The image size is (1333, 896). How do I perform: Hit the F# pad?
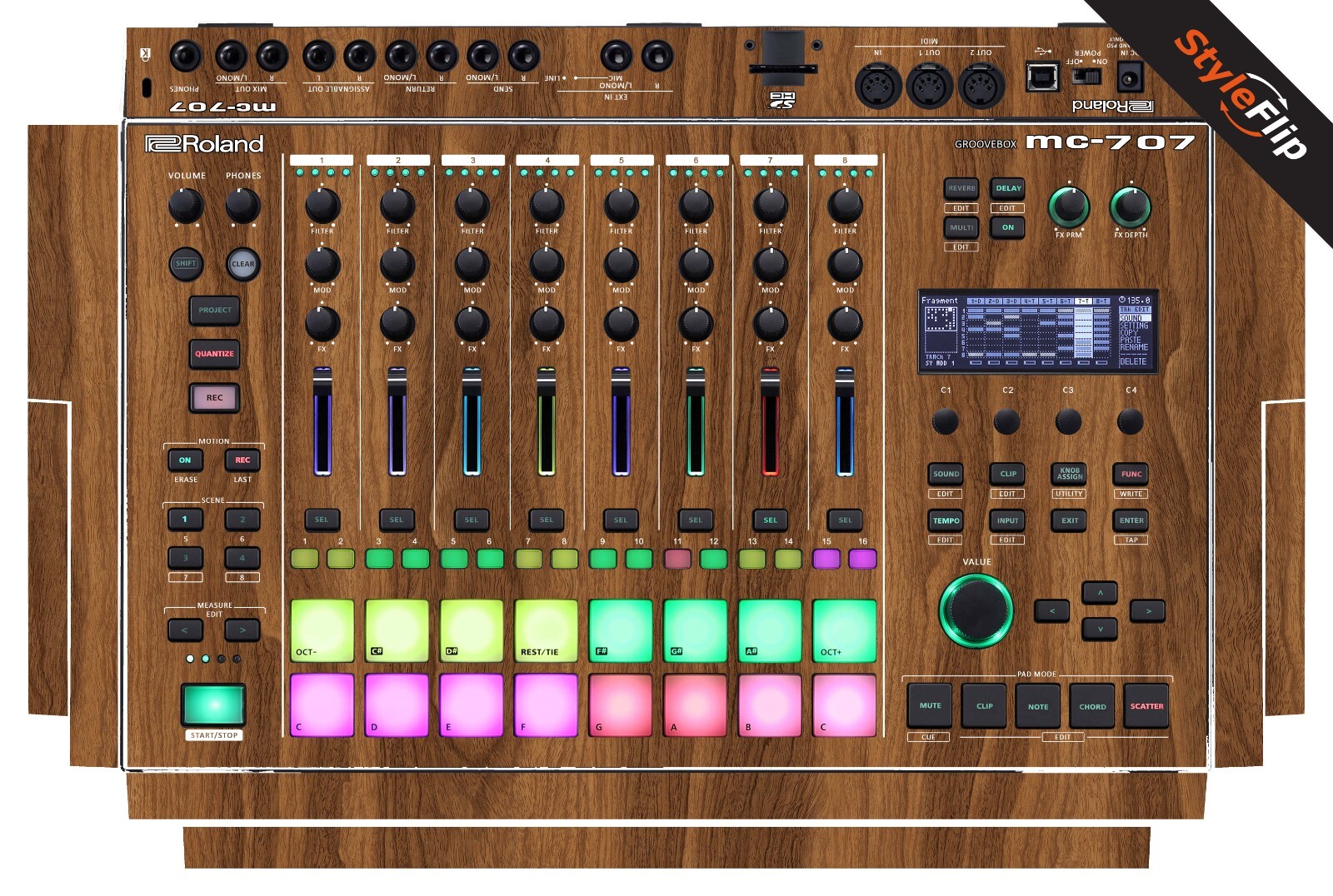click(x=621, y=630)
